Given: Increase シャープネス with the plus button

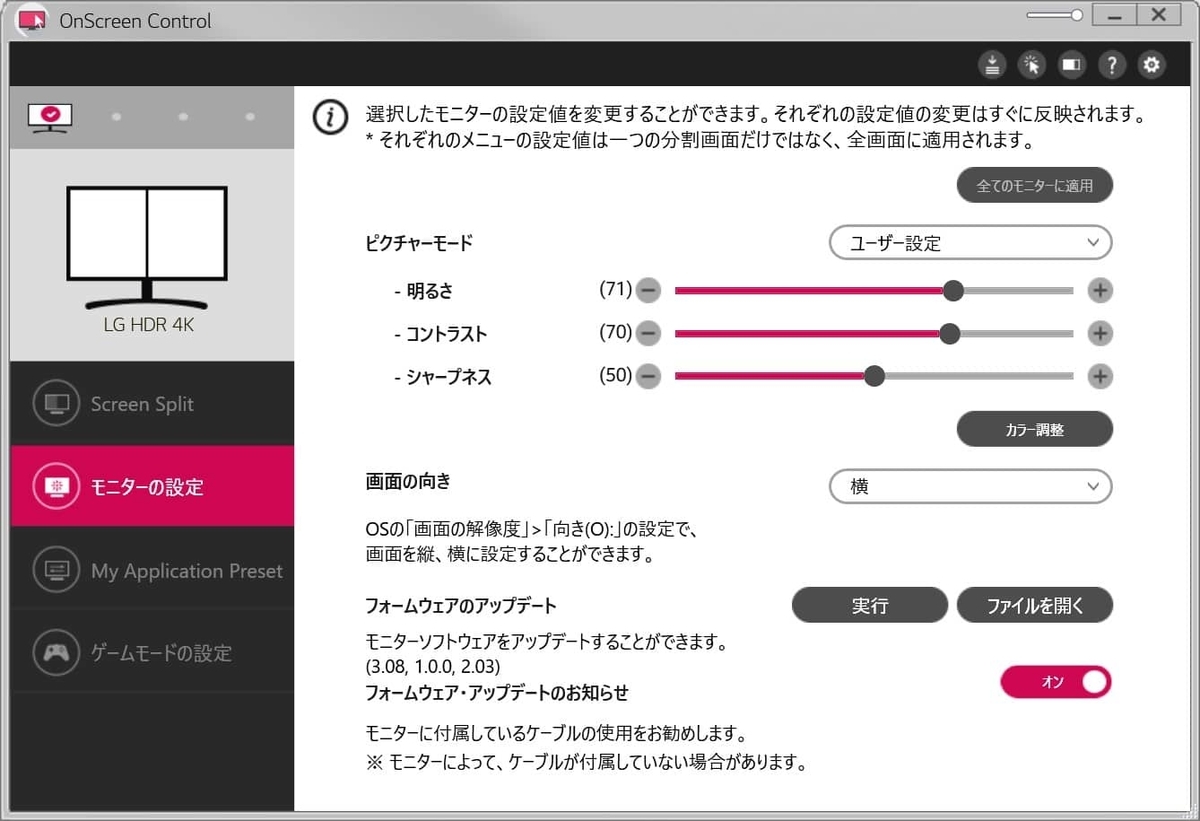Looking at the screenshot, I should click(x=1100, y=377).
